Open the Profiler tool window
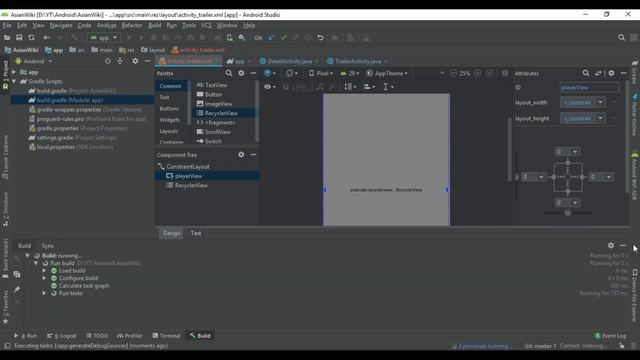This screenshot has width=640, height=360. point(129,336)
